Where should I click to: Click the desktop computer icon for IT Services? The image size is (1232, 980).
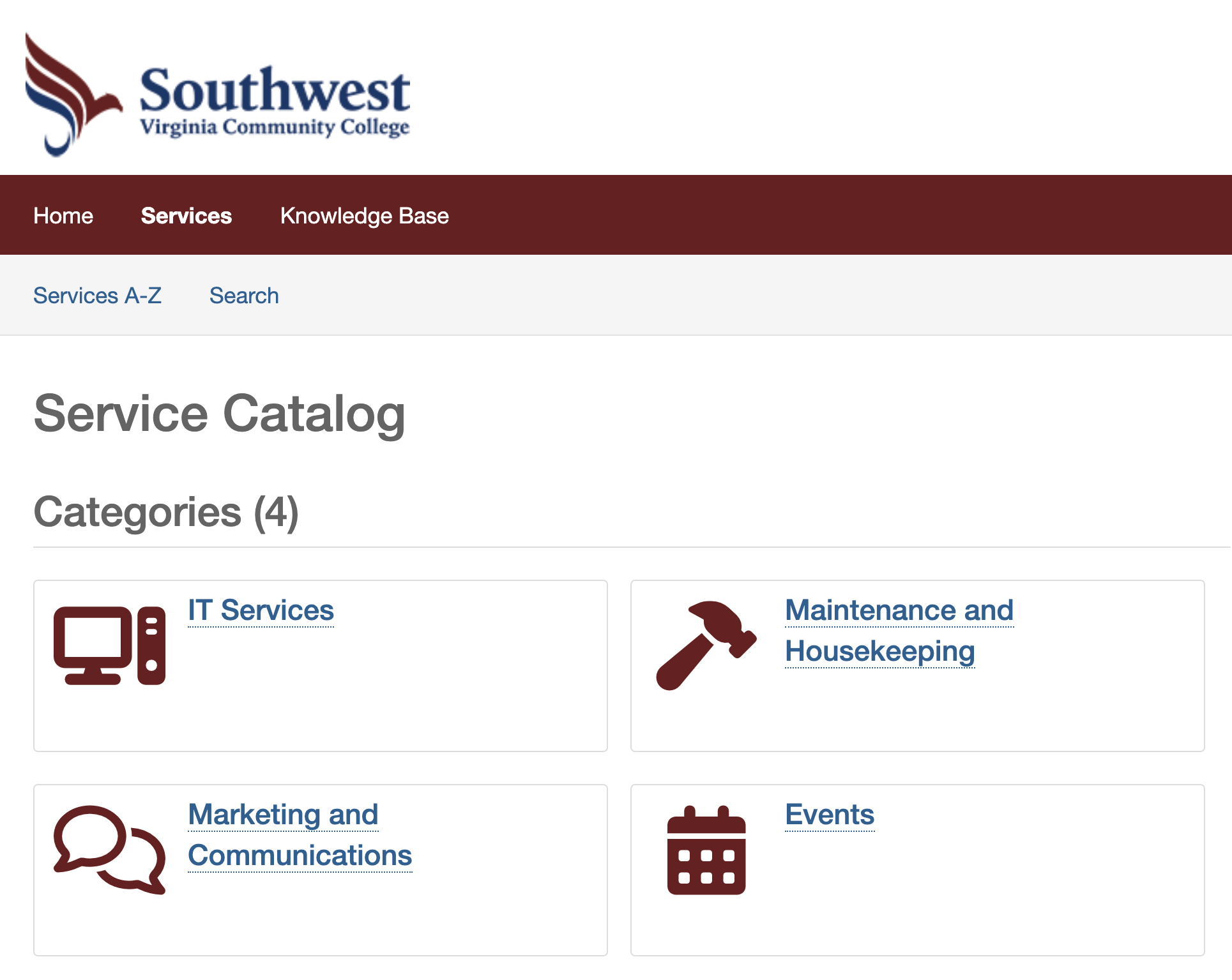tap(109, 645)
